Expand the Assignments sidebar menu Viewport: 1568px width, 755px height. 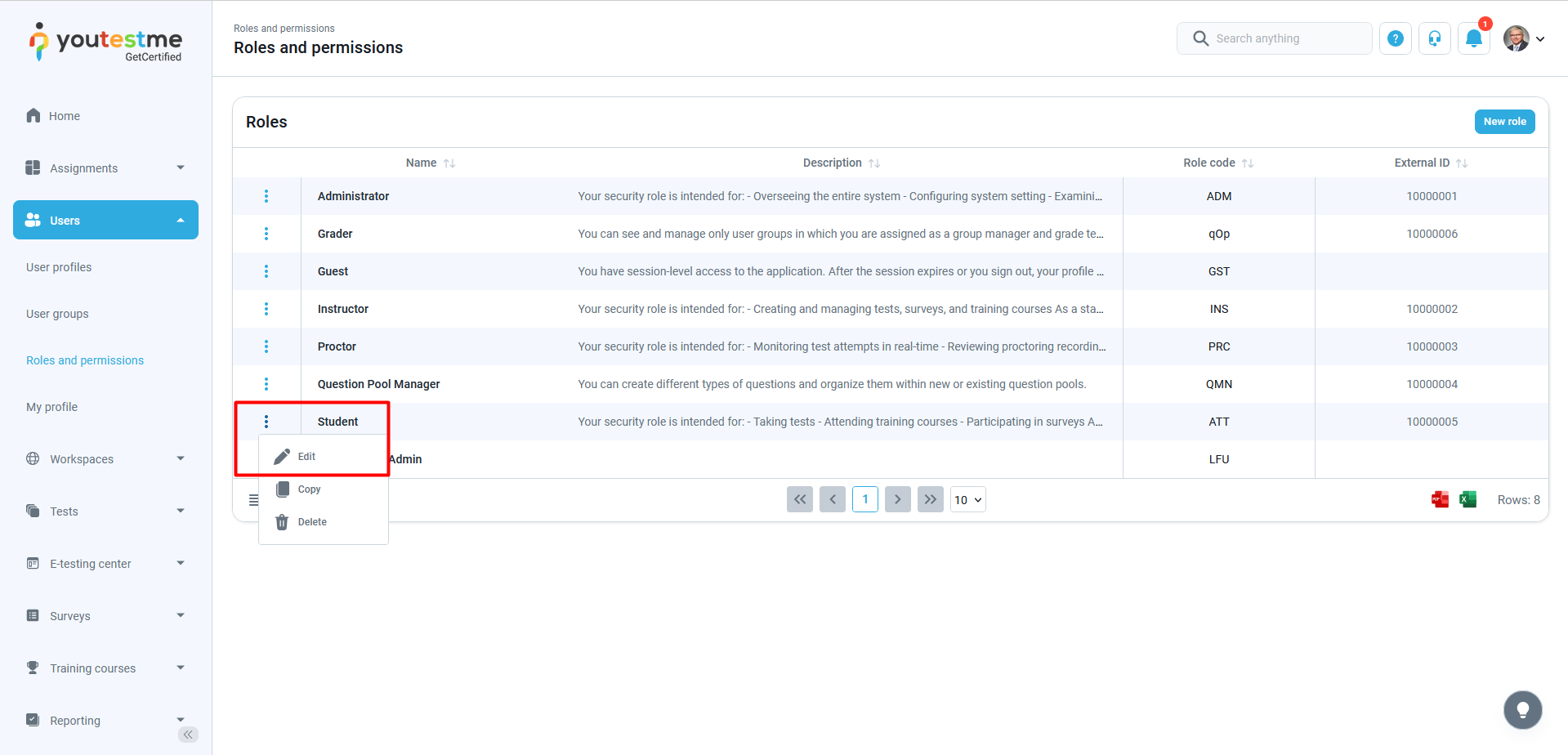105,168
